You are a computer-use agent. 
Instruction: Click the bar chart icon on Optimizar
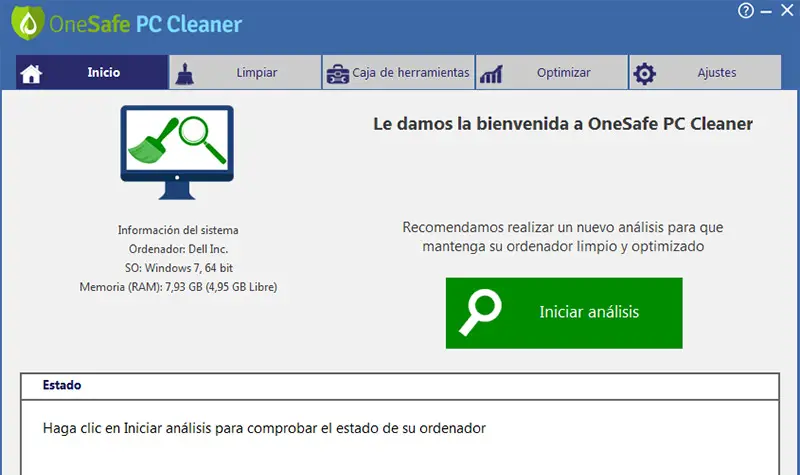tap(491, 74)
